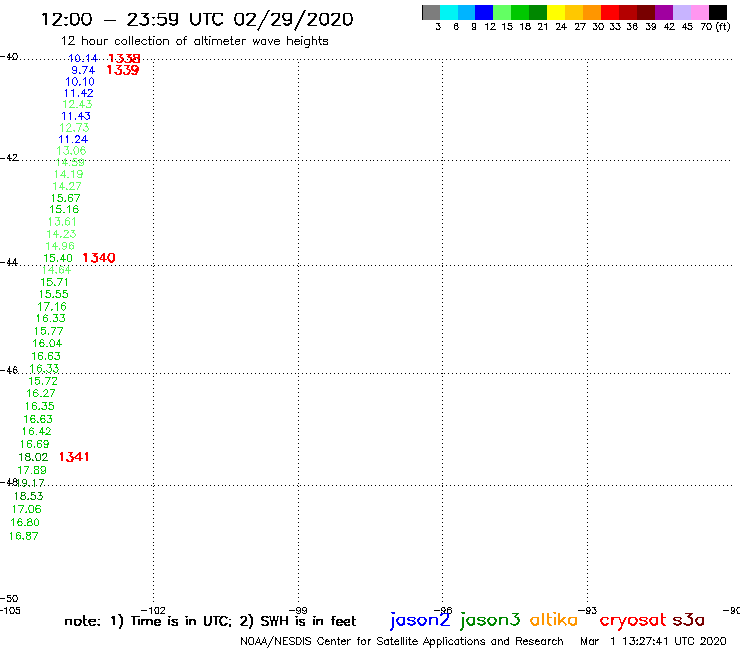
Task: Click the wave height value 14.96
Action: click(x=60, y=245)
